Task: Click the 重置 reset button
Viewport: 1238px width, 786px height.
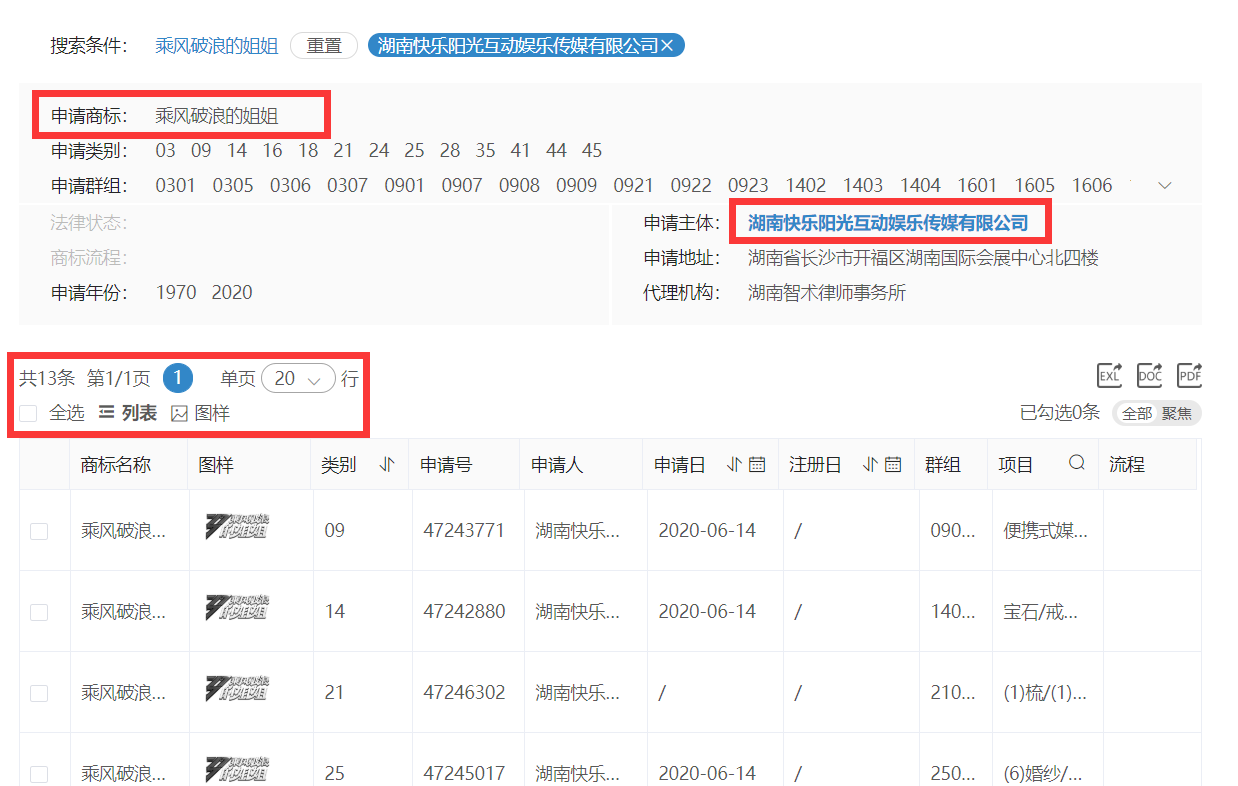Action: pos(324,46)
